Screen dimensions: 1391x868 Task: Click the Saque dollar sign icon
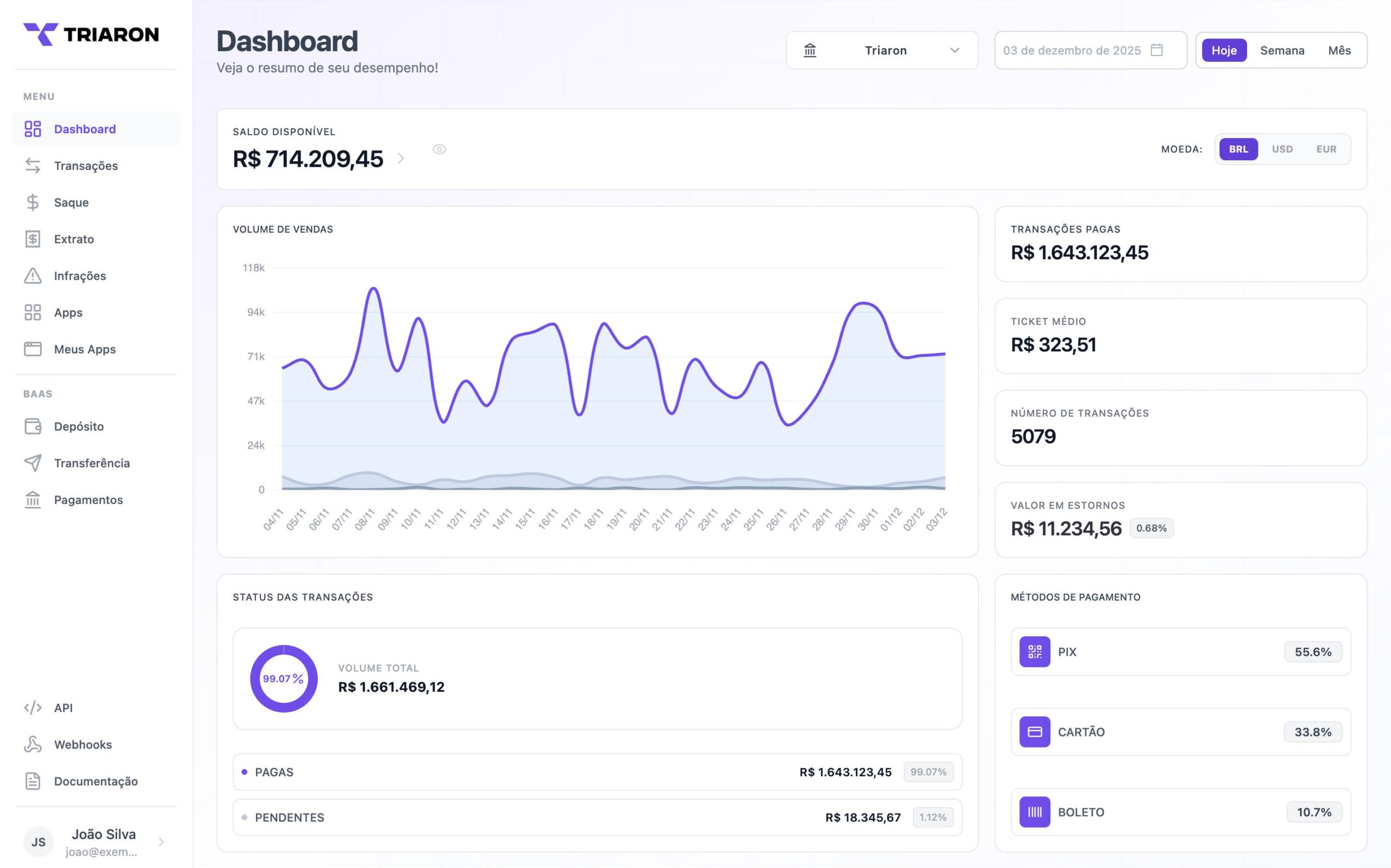(33, 202)
